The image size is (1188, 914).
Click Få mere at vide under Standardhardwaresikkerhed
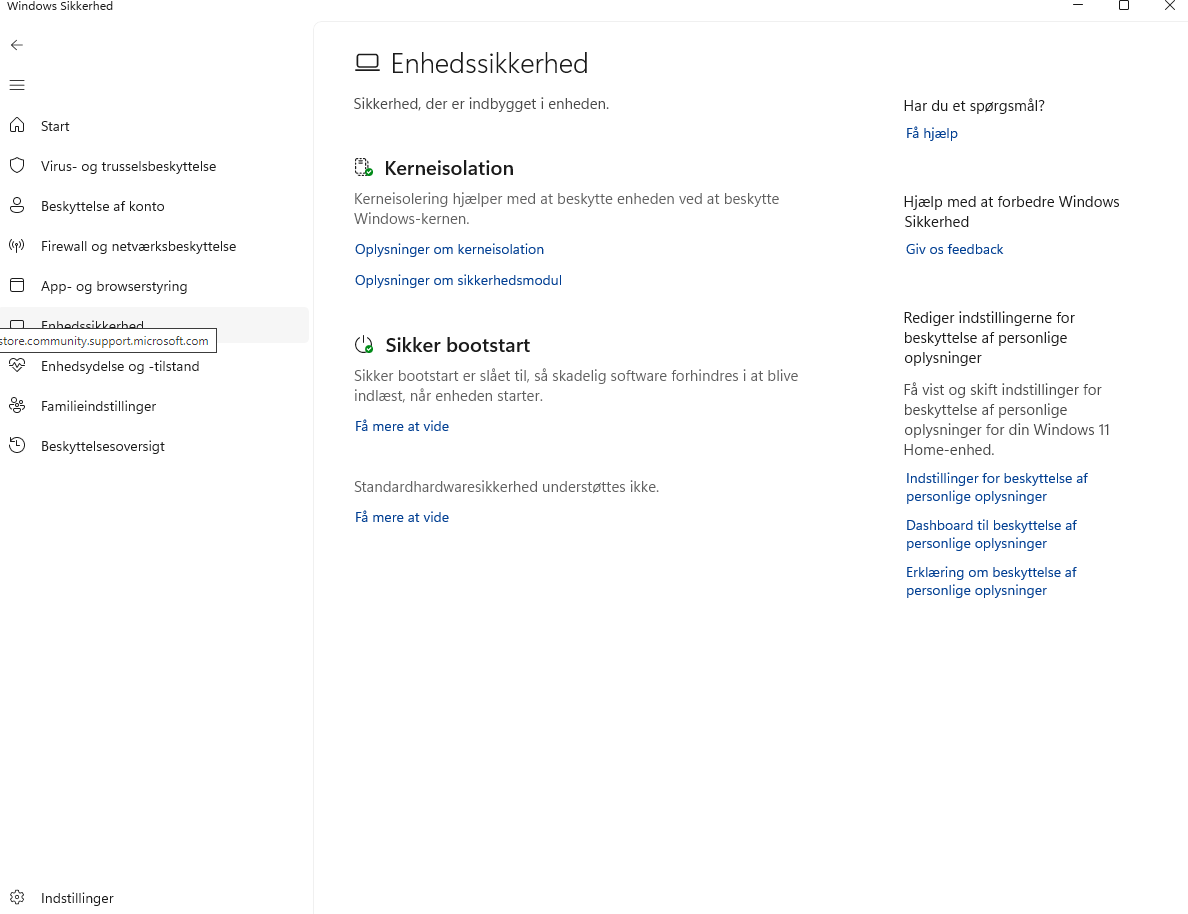pos(402,518)
